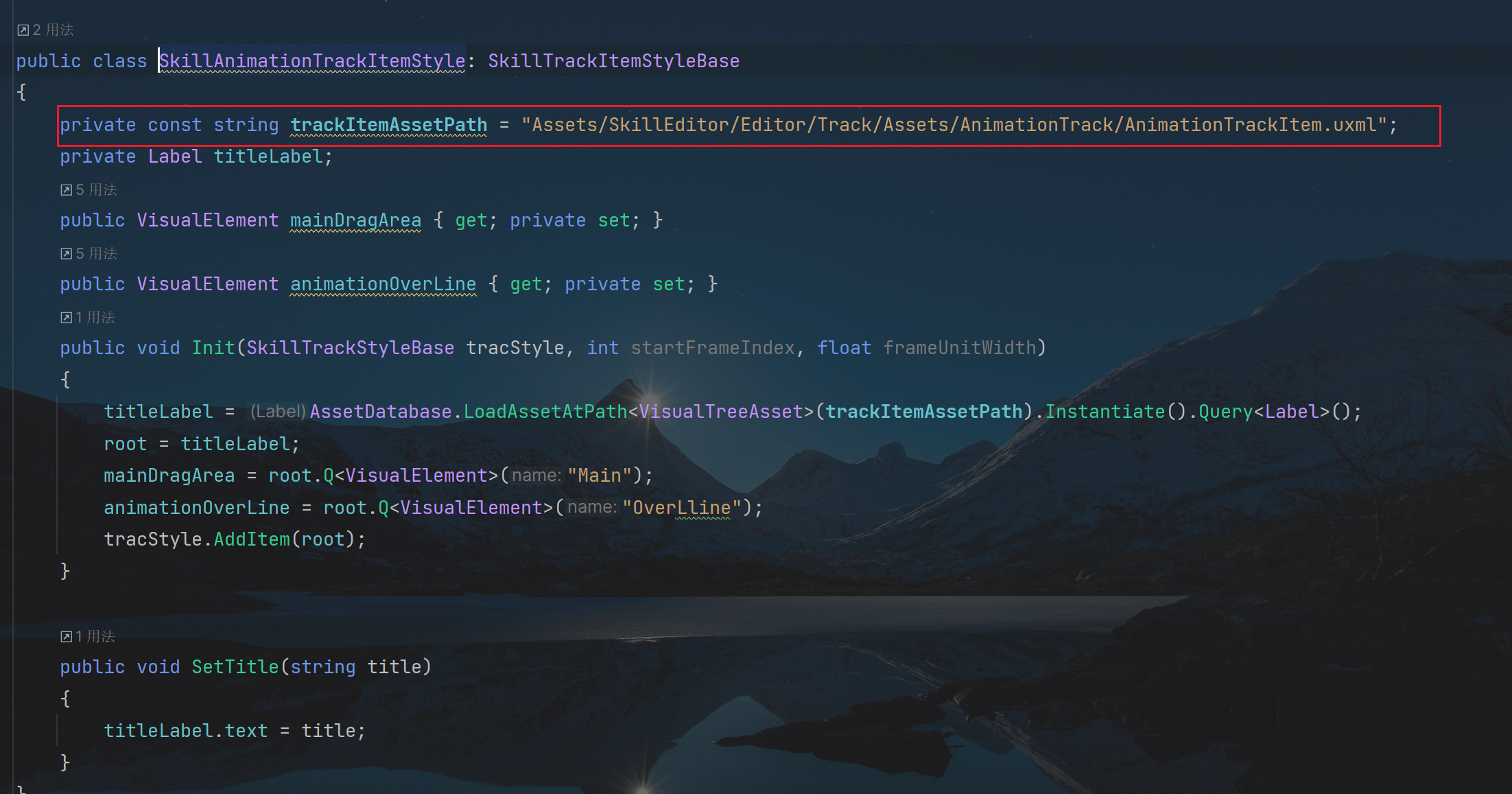Click the usages icon above mainDragArea property
The width and height of the screenshot is (1512, 794).
click(67, 190)
